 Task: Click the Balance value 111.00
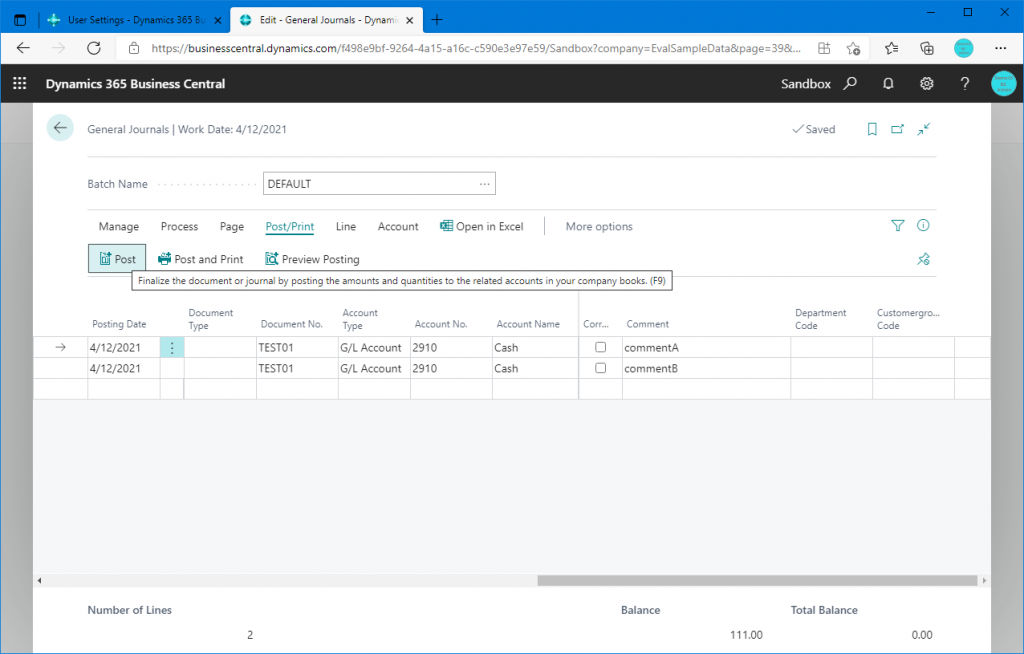[746, 634]
